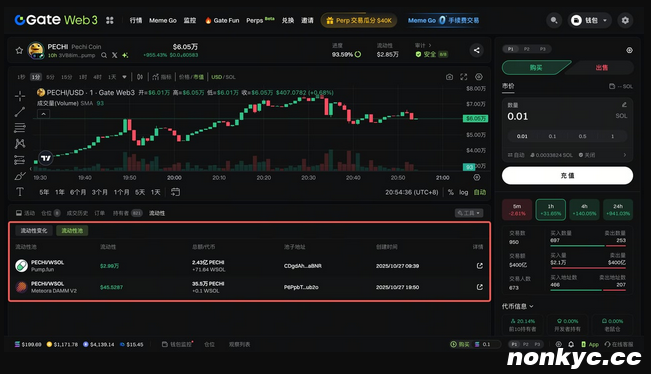Take a chart snapshot with camera icon
The height and width of the screenshot is (374, 651).
pos(449,77)
